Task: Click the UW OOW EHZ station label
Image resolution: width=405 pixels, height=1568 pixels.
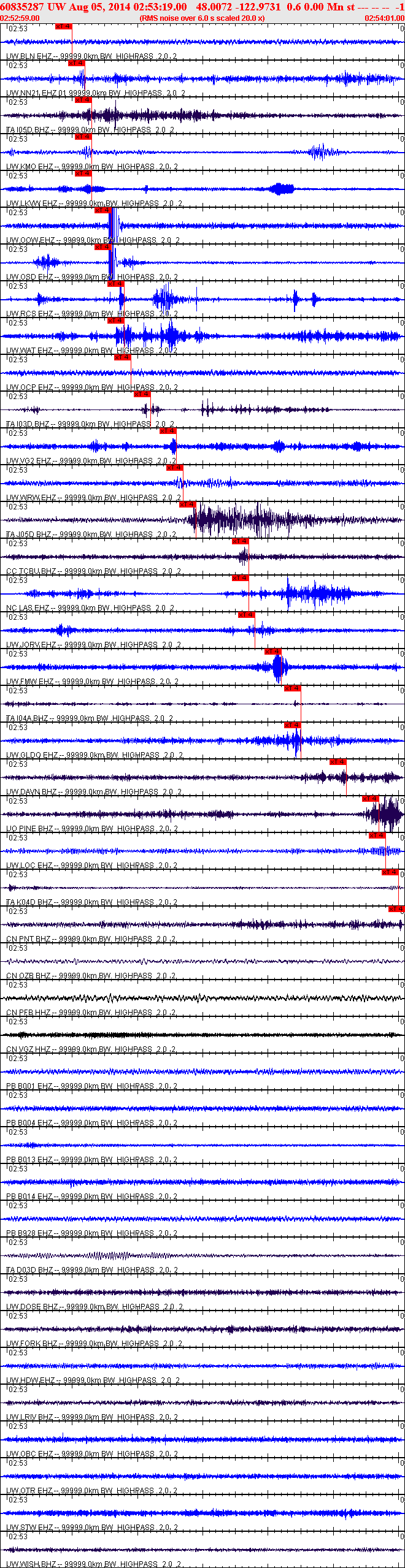Action: pyautogui.click(x=93, y=240)
